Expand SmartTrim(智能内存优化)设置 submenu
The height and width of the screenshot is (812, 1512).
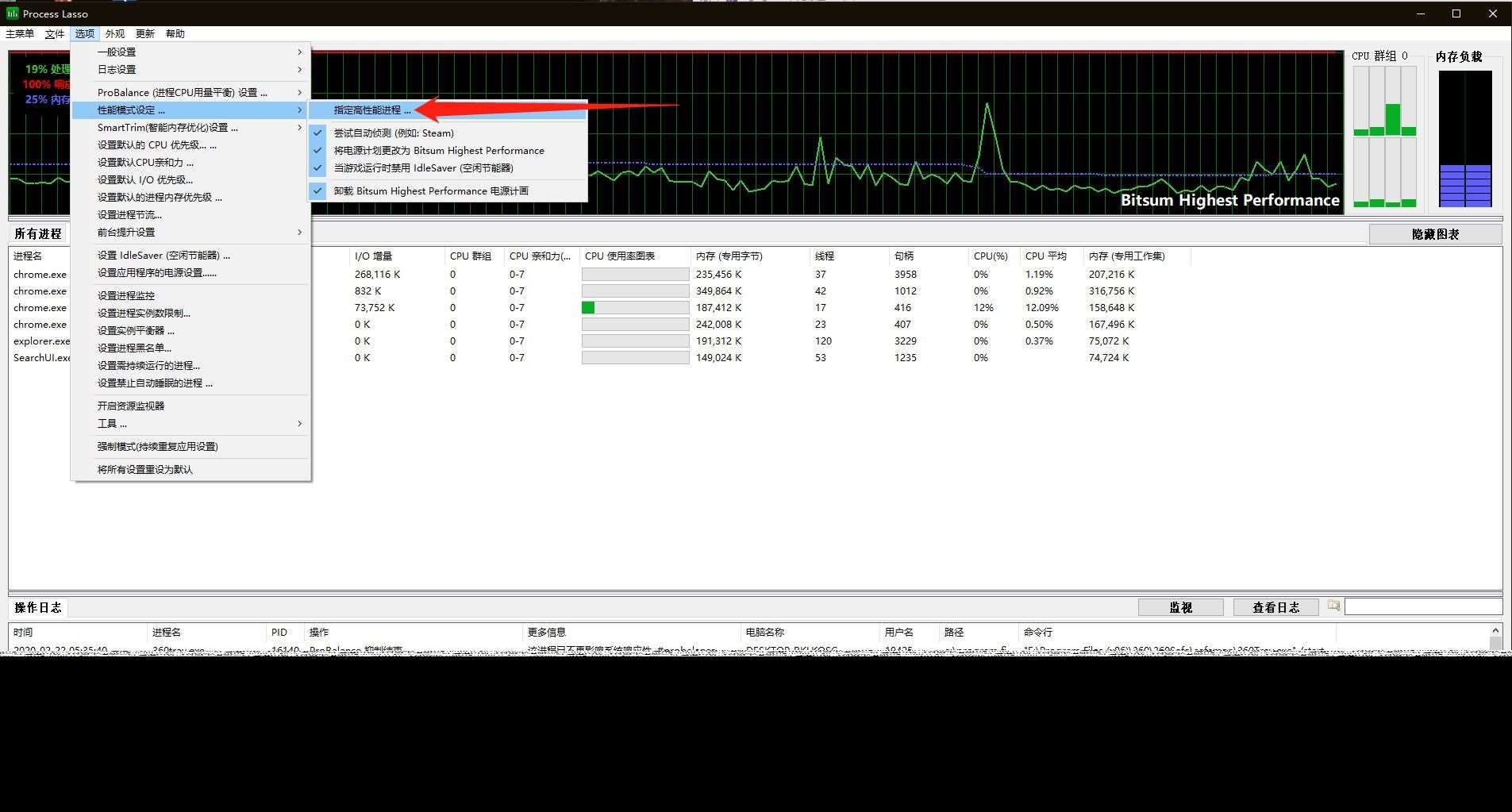click(x=190, y=127)
